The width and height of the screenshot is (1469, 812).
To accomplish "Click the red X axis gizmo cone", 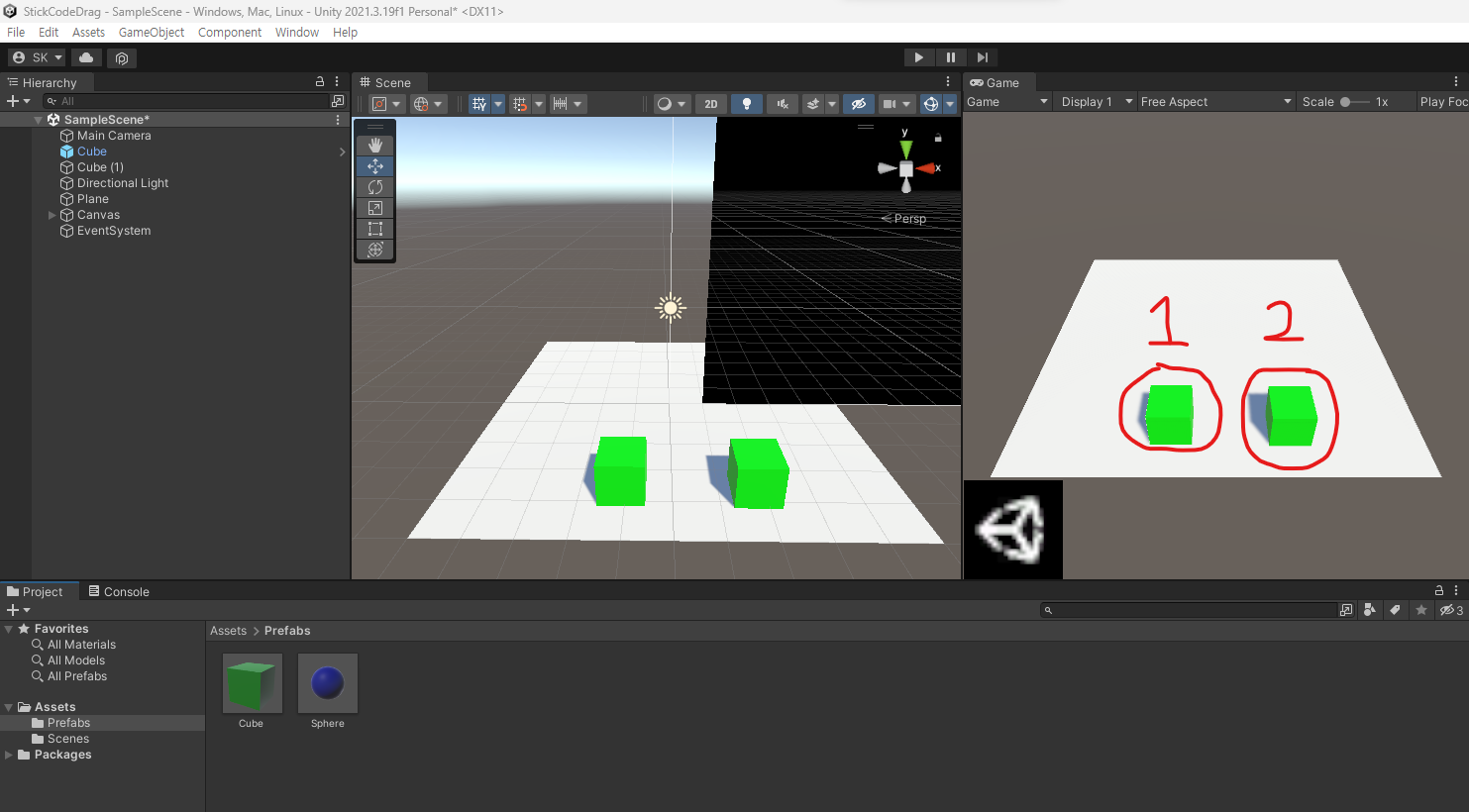I will [926, 168].
